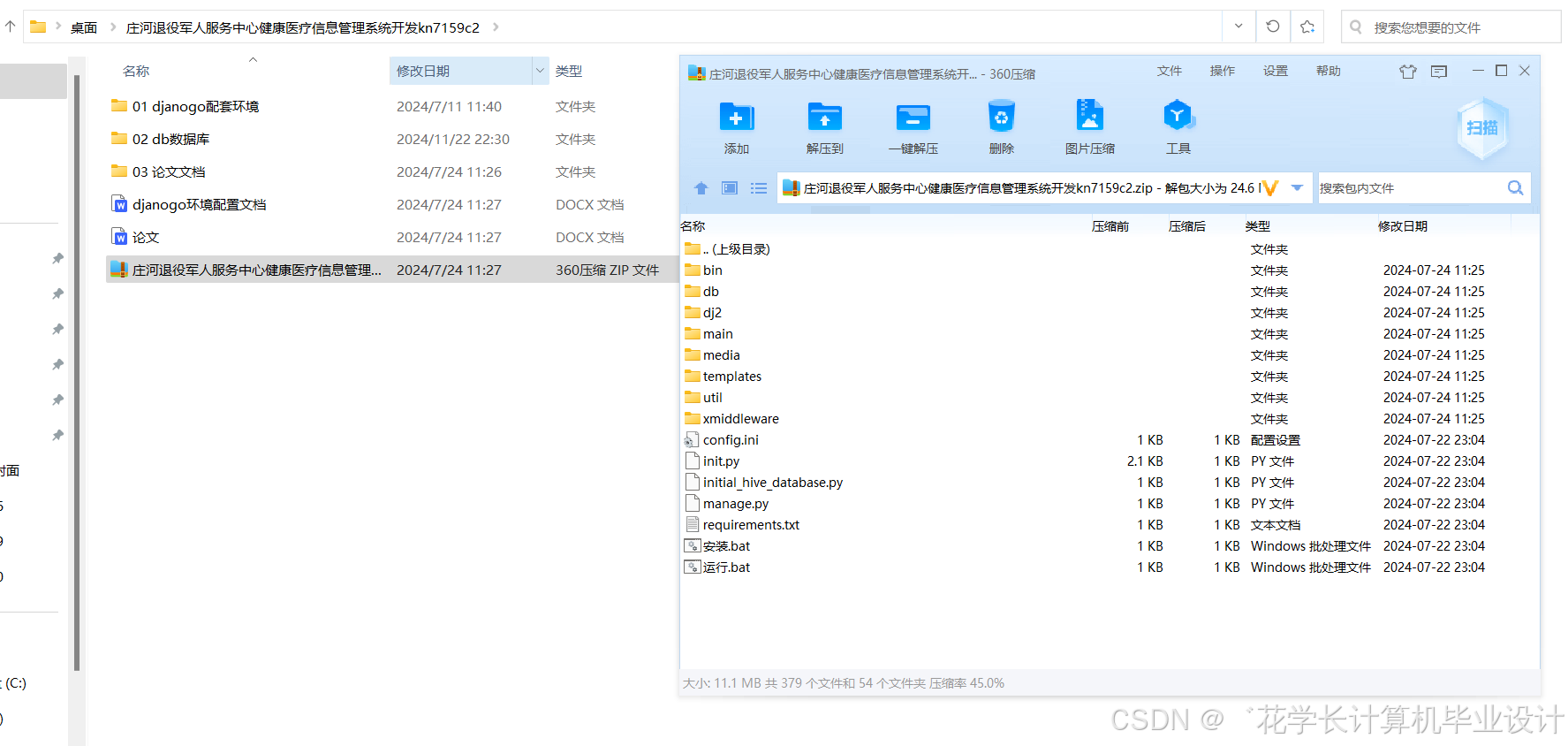Select the 安装.bat file icon
The width and height of the screenshot is (1568, 746).
click(x=693, y=545)
